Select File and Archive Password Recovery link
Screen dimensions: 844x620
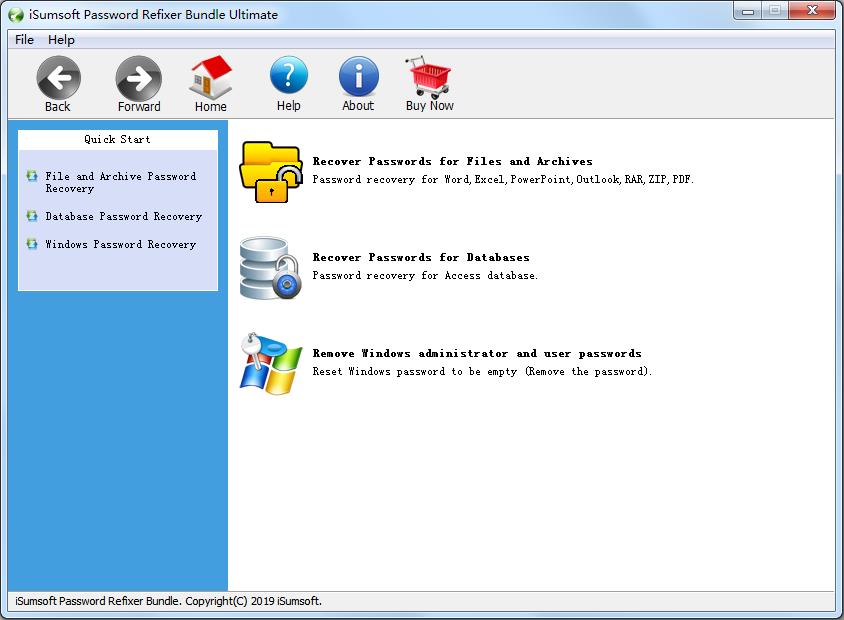click(120, 182)
